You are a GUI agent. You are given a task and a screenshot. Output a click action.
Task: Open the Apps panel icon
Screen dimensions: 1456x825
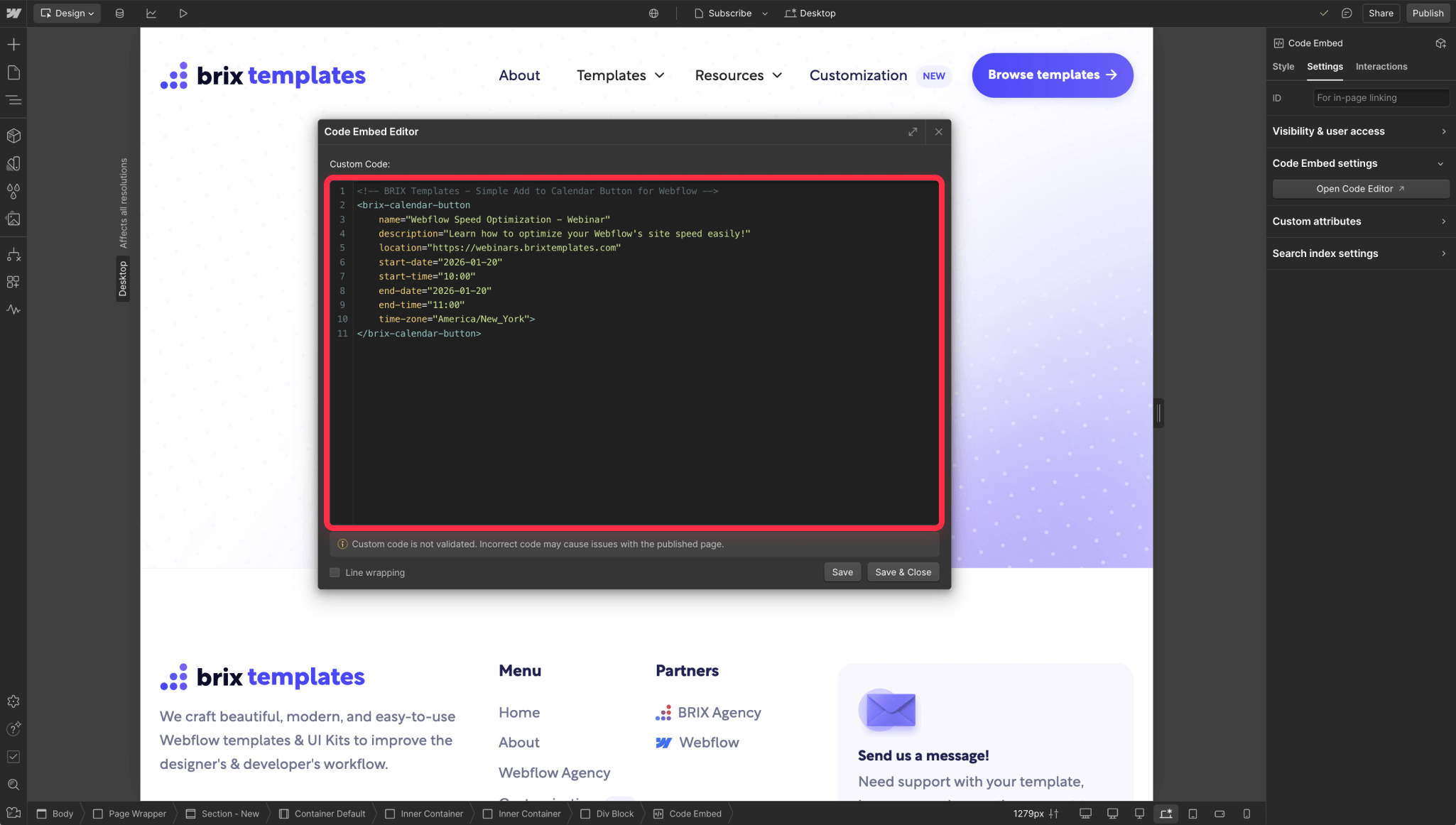click(13, 282)
